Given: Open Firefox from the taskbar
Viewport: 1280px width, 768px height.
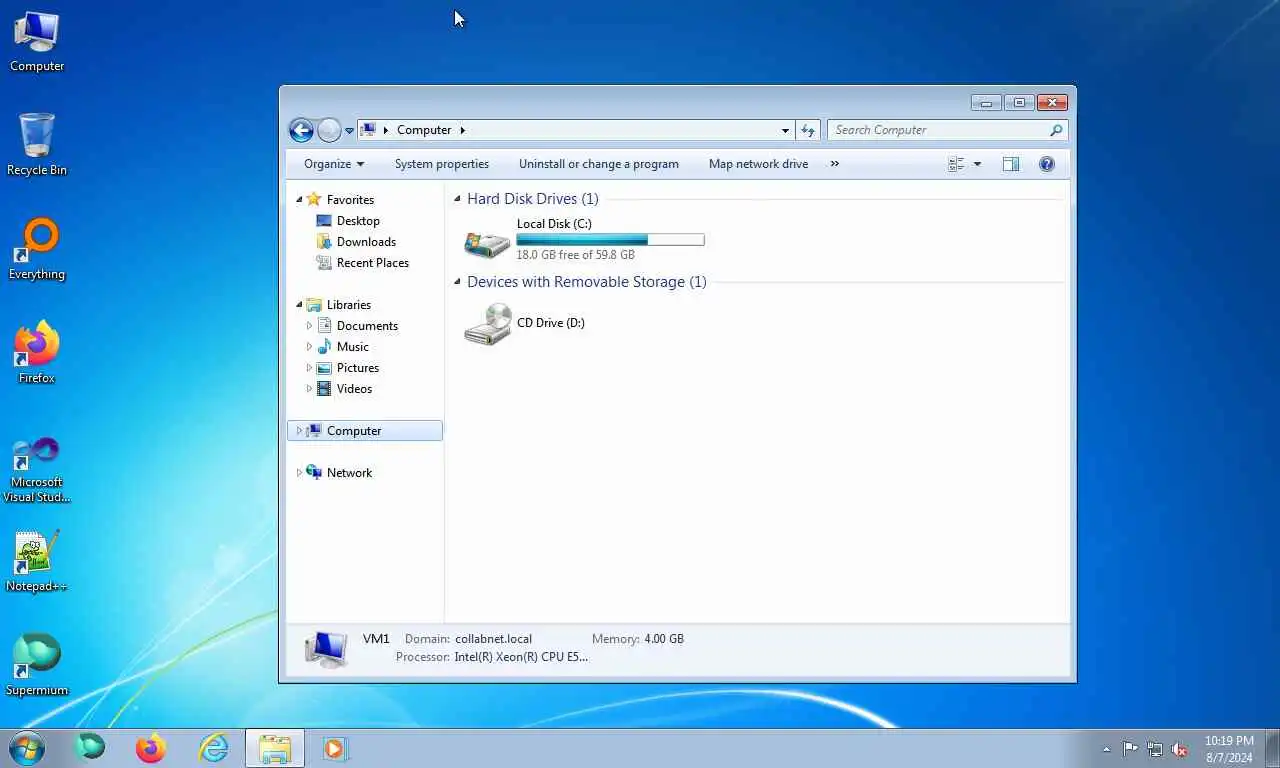Looking at the screenshot, I should click(151, 748).
